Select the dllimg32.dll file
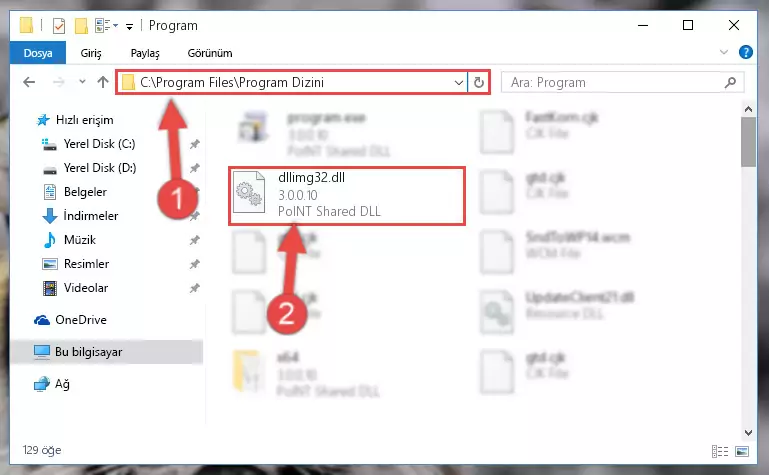This screenshot has width=769, height=475. pyautogui.click(x=347, y=196)
